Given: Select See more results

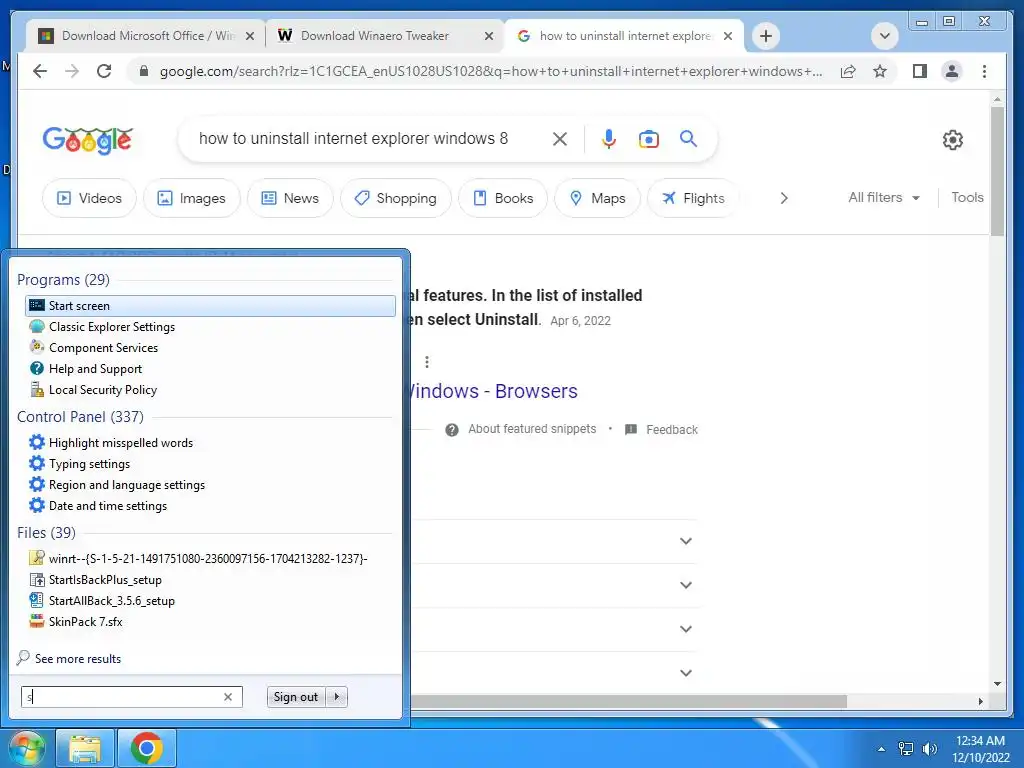Looking at the screenshot, I should pos(78,659).
